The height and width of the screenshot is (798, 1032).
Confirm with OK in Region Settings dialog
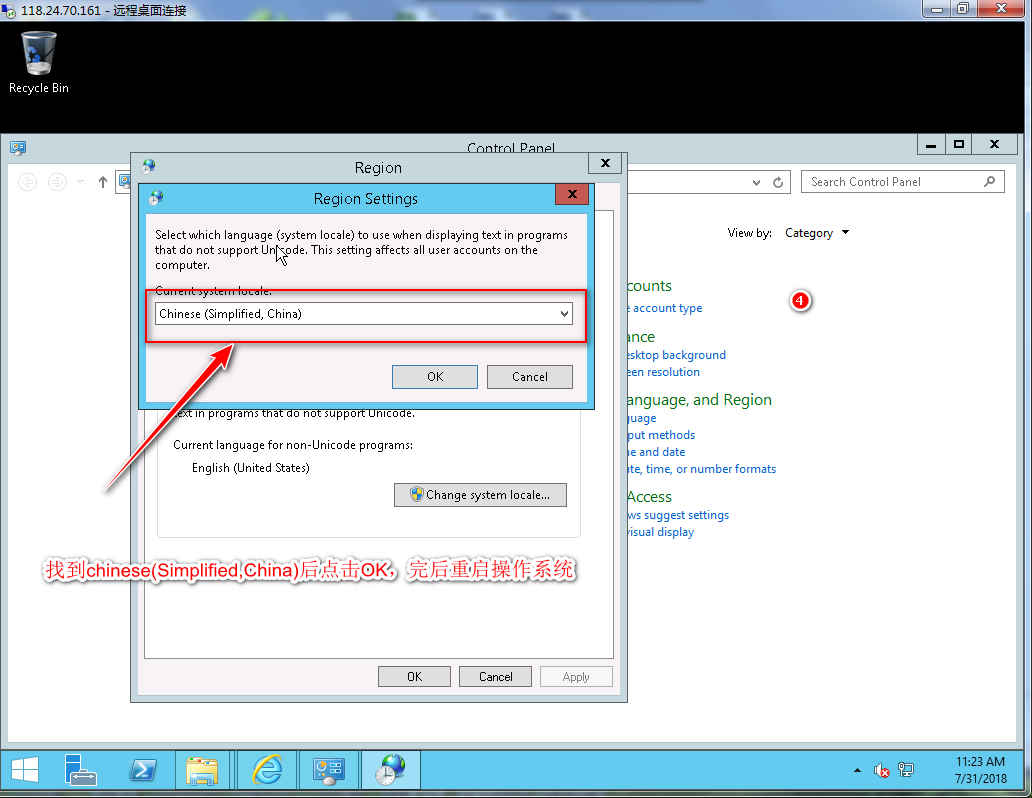[x=434, y=377]
